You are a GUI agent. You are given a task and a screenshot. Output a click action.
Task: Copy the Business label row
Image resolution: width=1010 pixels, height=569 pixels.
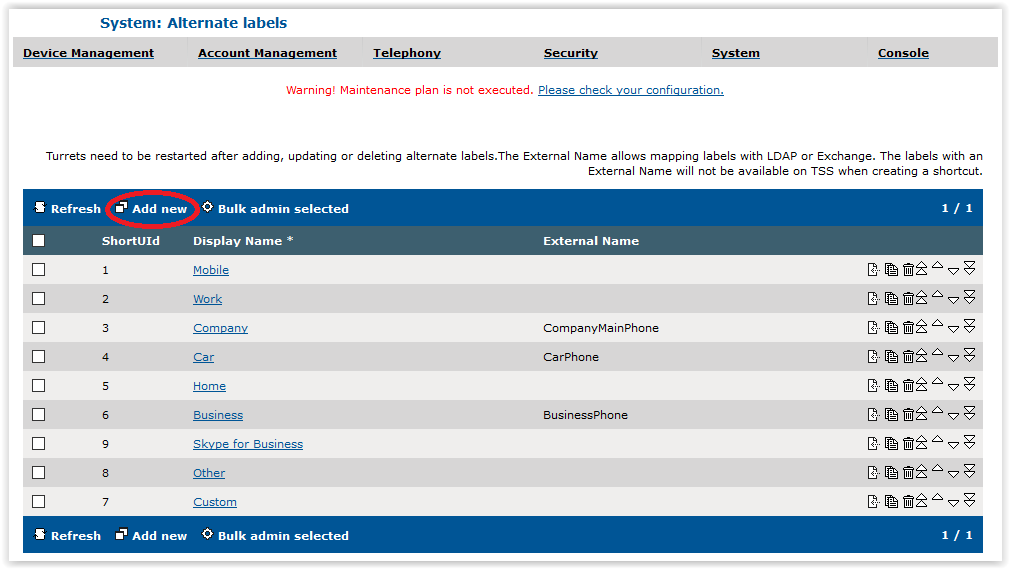891,414
